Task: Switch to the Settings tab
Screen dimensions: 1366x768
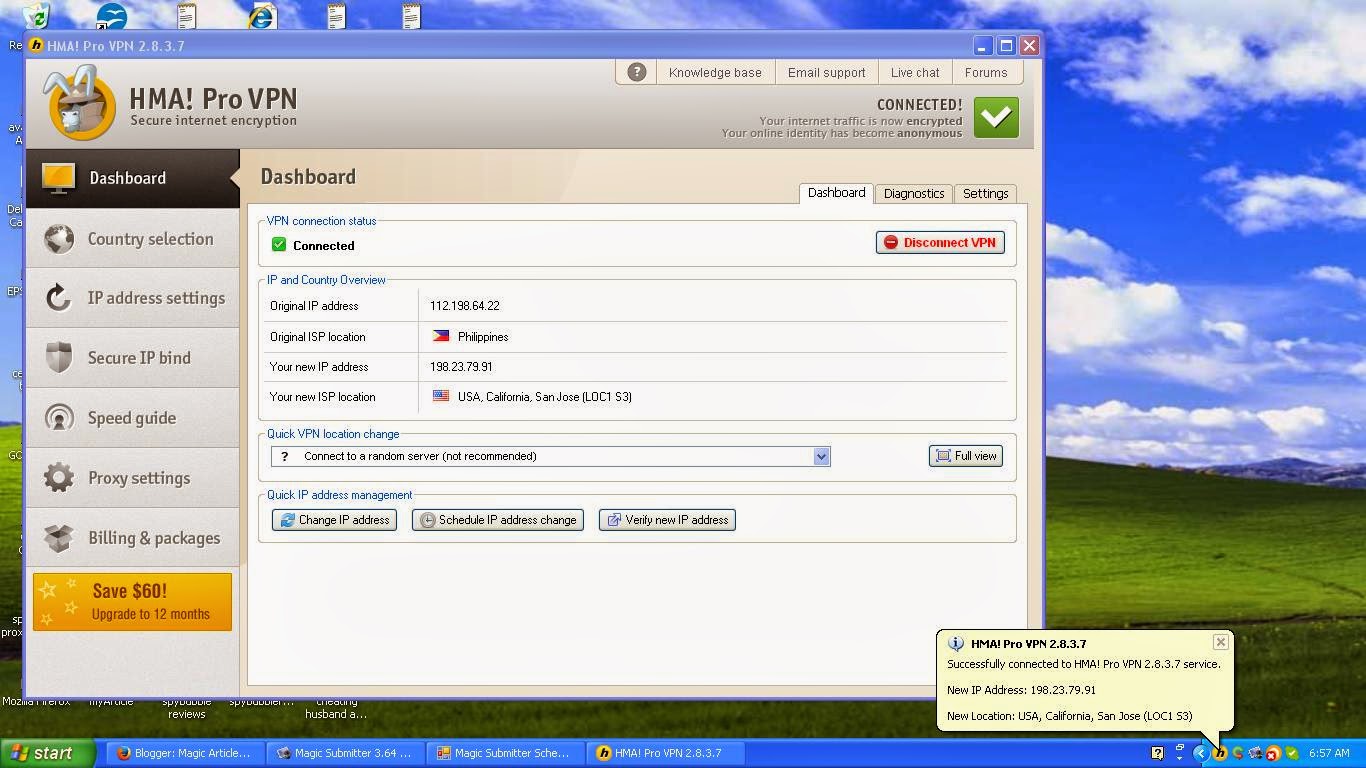Action: pyautogui.click(x=985, y=193)
